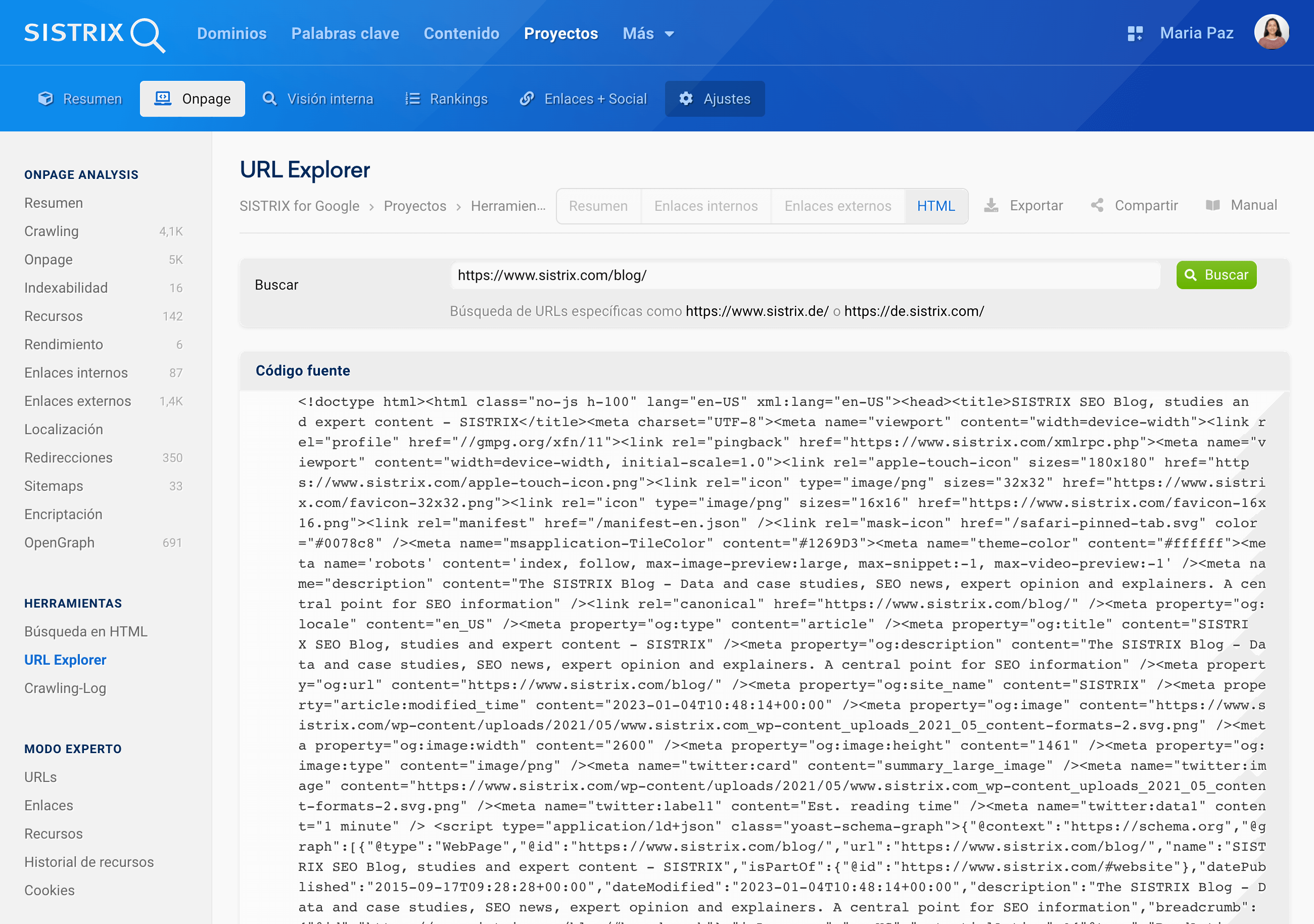The image size is (1314, 924).
Task: Click the Exportar download icon
Action: [991, 206]
